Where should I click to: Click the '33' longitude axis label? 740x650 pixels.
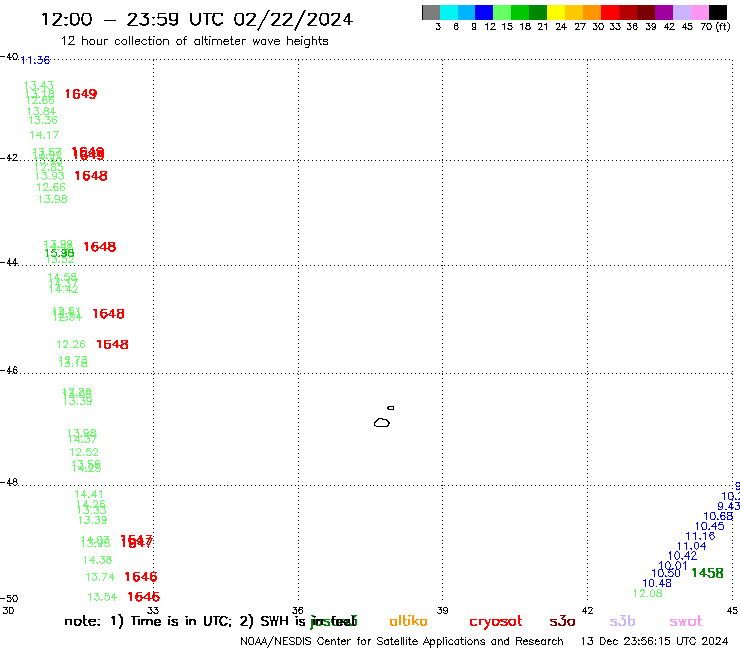[x=153, y=610]
